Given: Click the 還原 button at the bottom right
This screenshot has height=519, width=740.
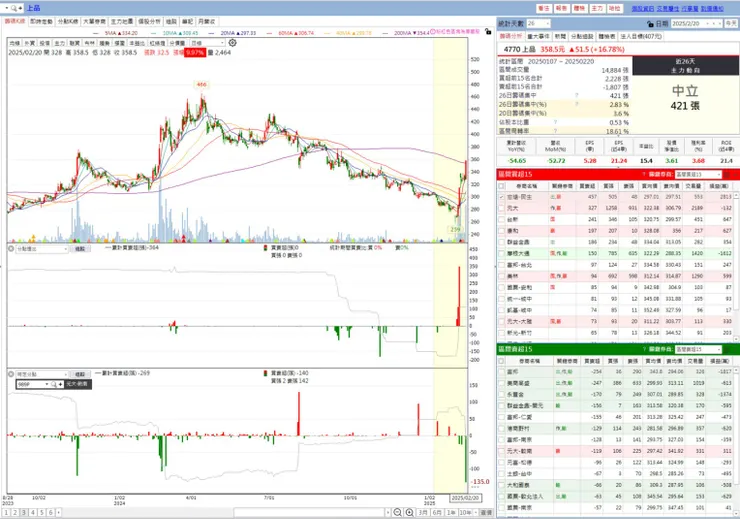Looking at the screenshot, I should [486, 512].
